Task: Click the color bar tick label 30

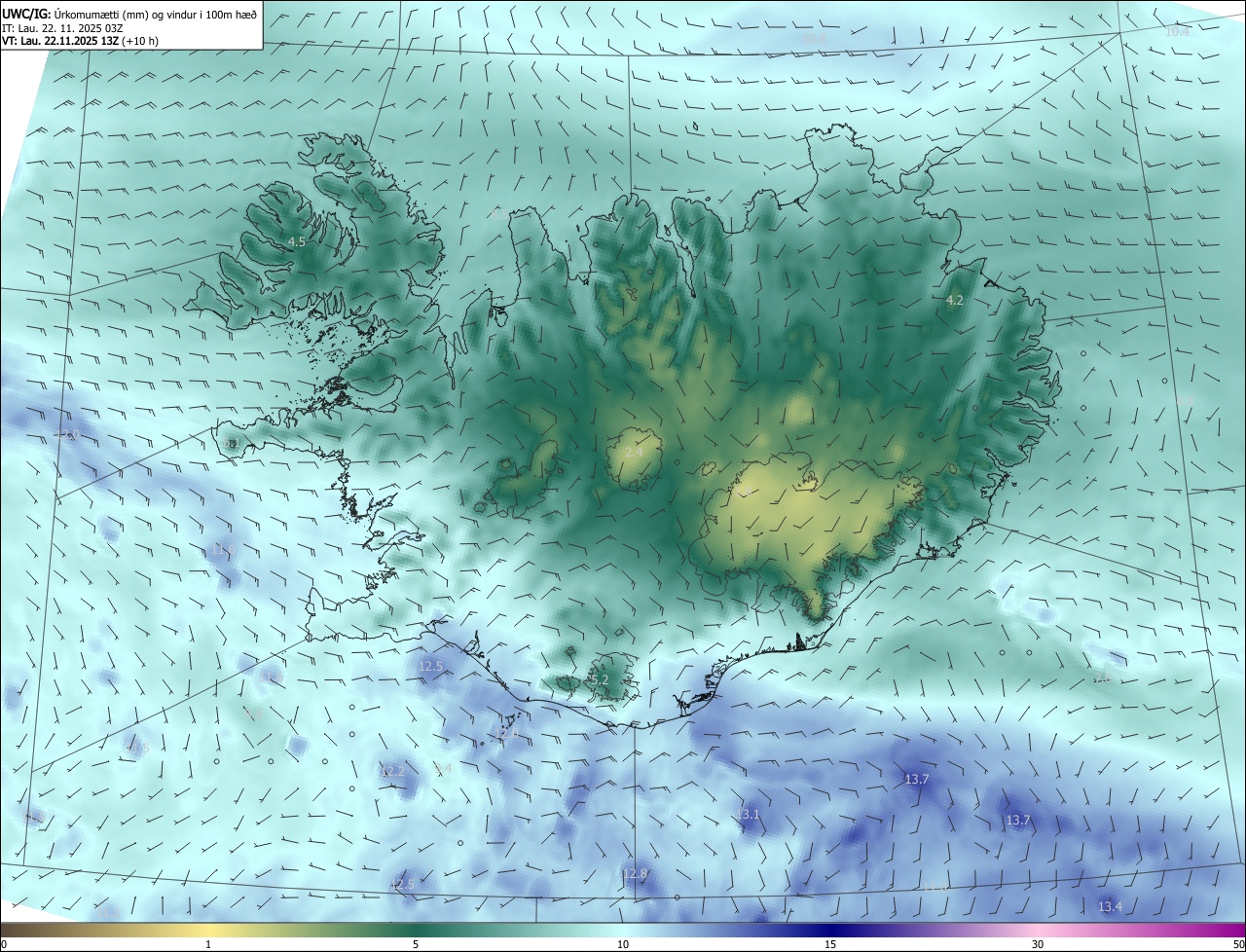Action: point(1038,944)
